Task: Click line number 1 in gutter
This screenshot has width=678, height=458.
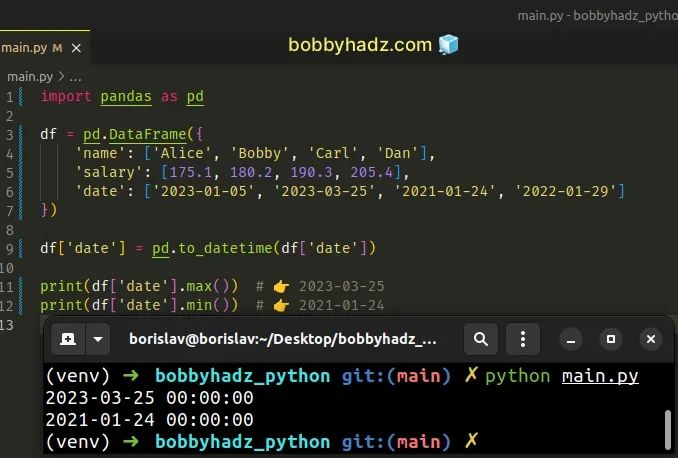Action: [10, 97]
